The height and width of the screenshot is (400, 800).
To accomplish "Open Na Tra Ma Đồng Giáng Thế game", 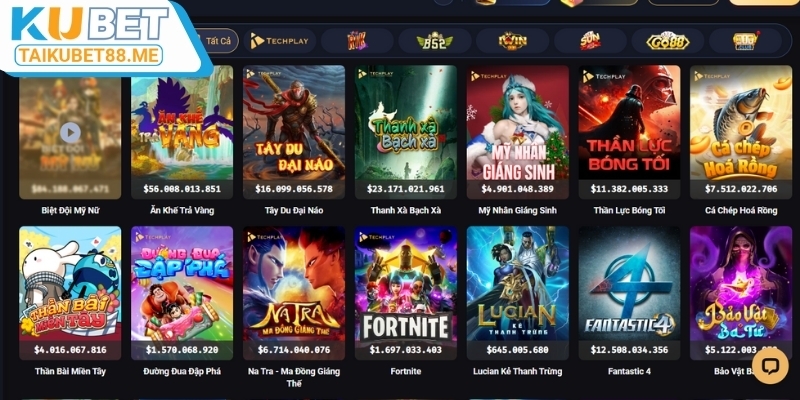I will click(294, 293).
